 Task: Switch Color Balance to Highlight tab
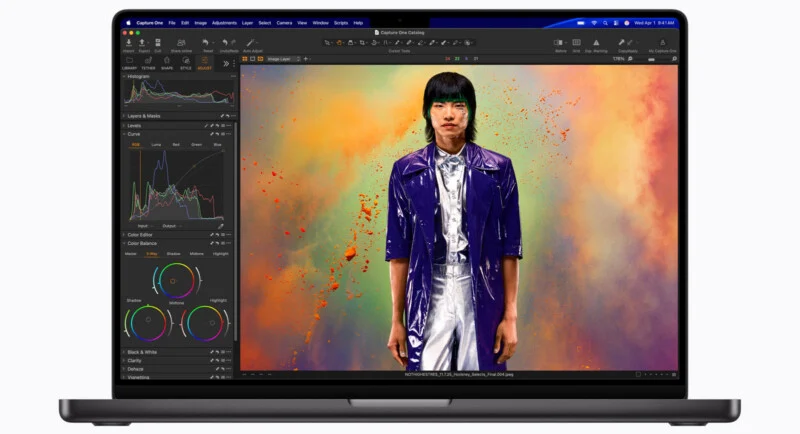click(x=220, y=254)
